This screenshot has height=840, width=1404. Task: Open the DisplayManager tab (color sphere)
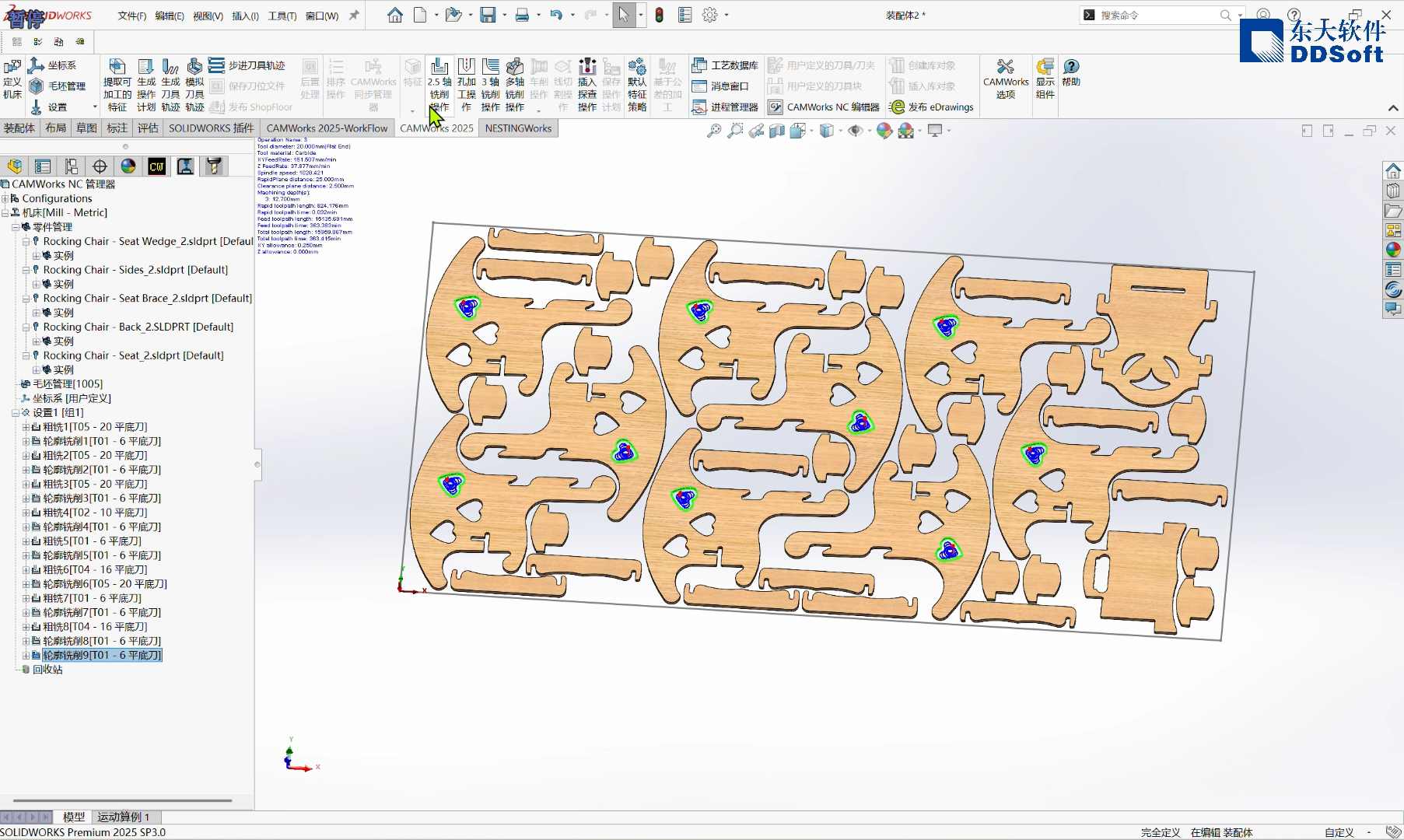point(128,166)
